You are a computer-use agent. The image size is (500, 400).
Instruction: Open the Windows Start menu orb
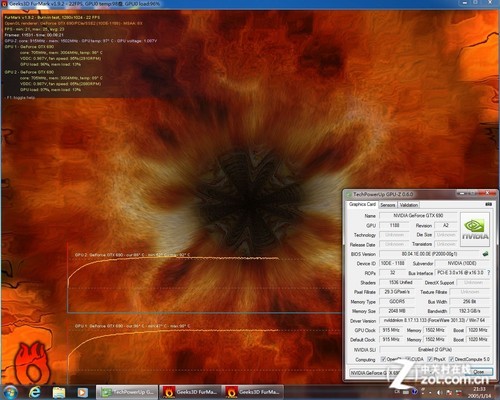tap(10, 393)
